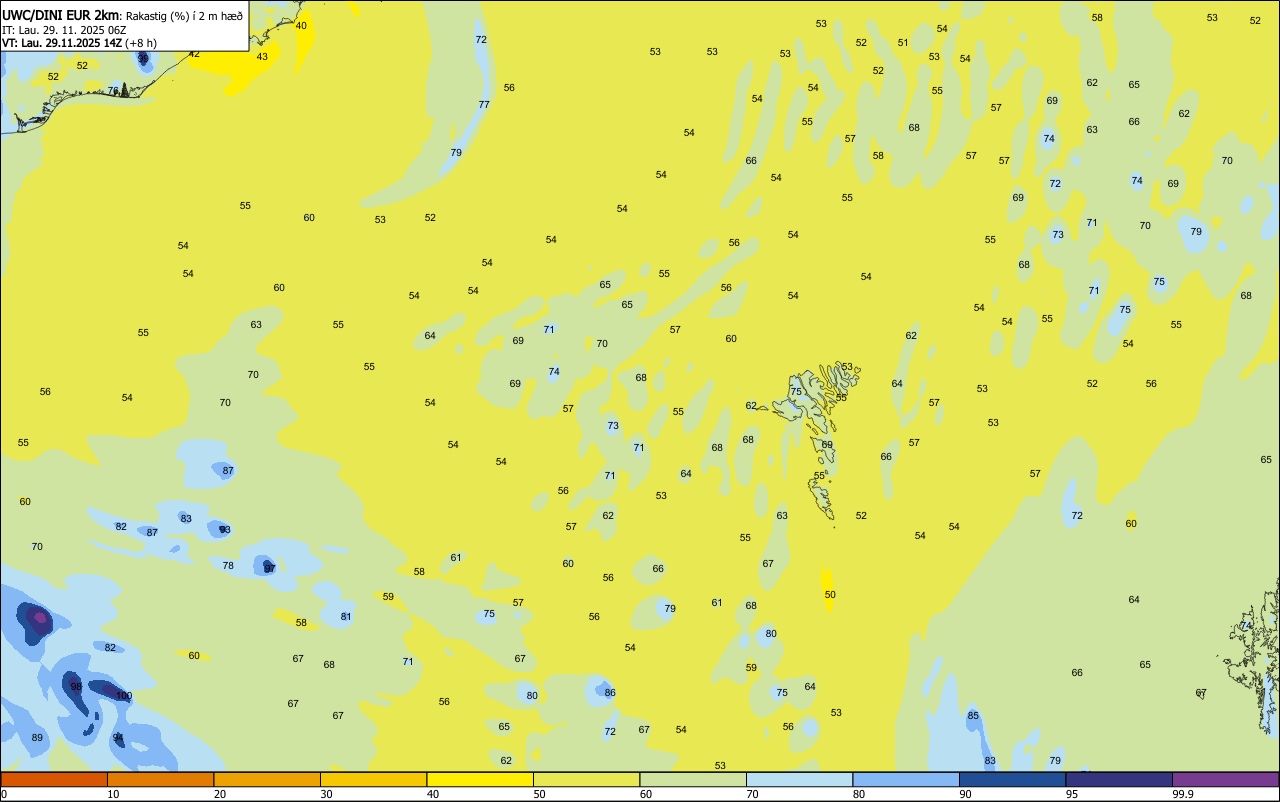Click the '99.9' label on the legend scale
The image size is (1280, 802).
click(x=1183, y=794)
